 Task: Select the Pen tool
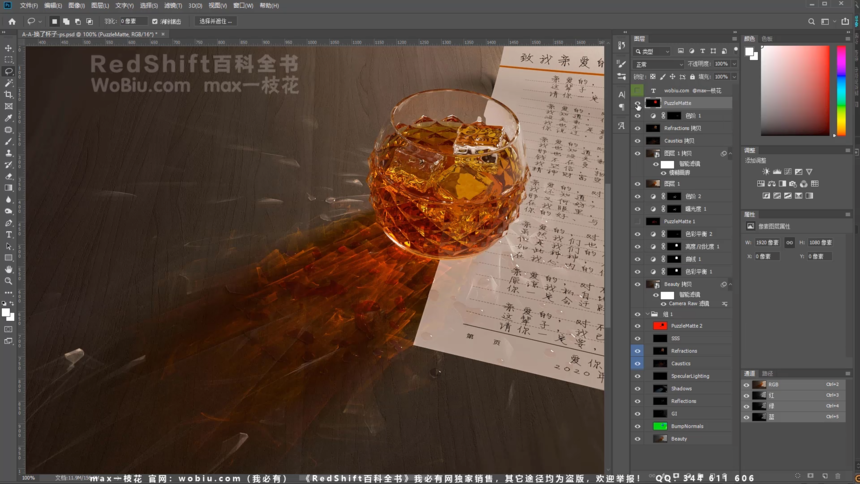(x=8, y=223)
